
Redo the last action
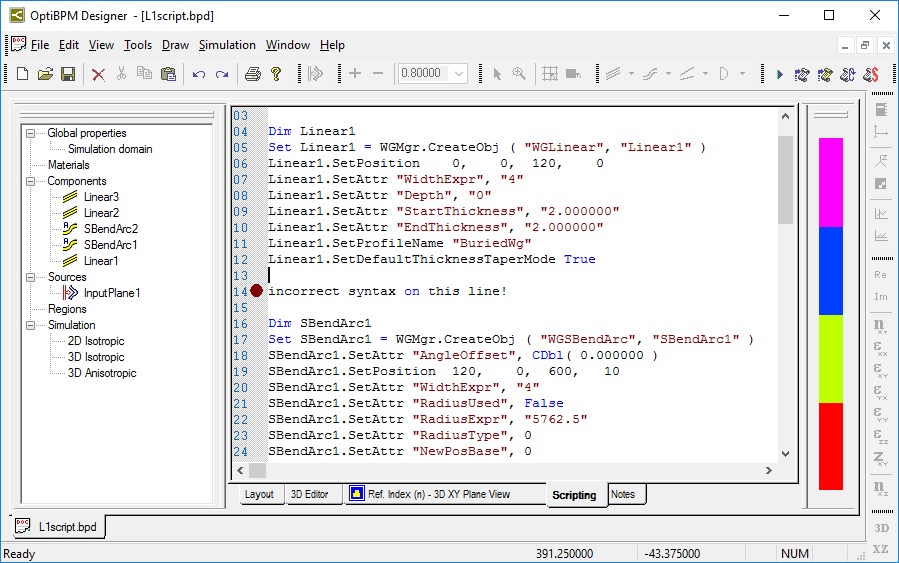222,74
